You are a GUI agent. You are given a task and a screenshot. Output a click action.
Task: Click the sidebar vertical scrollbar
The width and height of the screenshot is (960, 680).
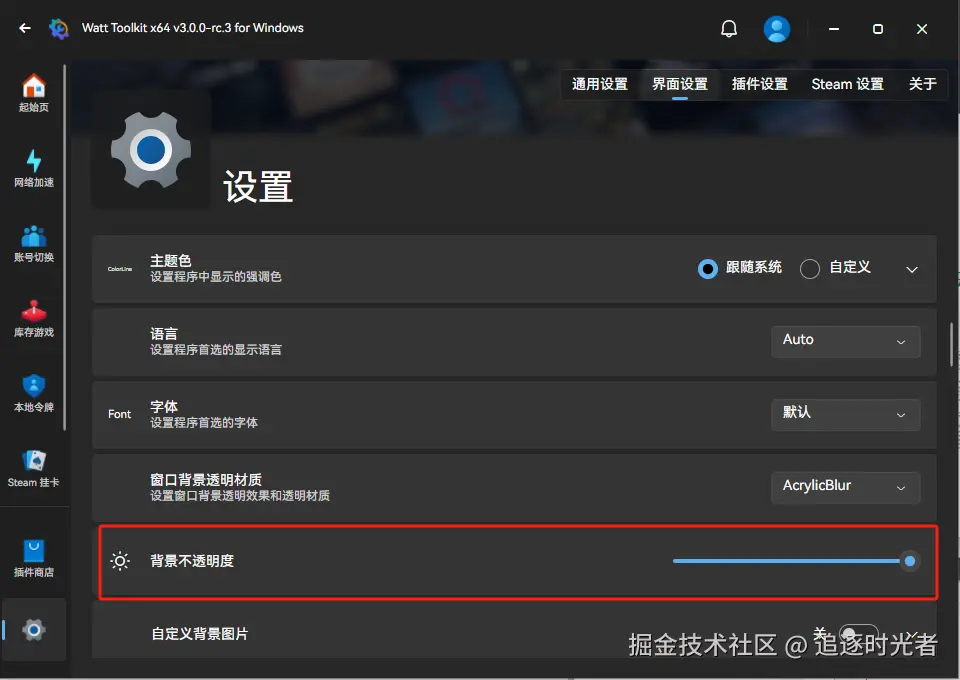pyautogui.click(x=64, y=247)
